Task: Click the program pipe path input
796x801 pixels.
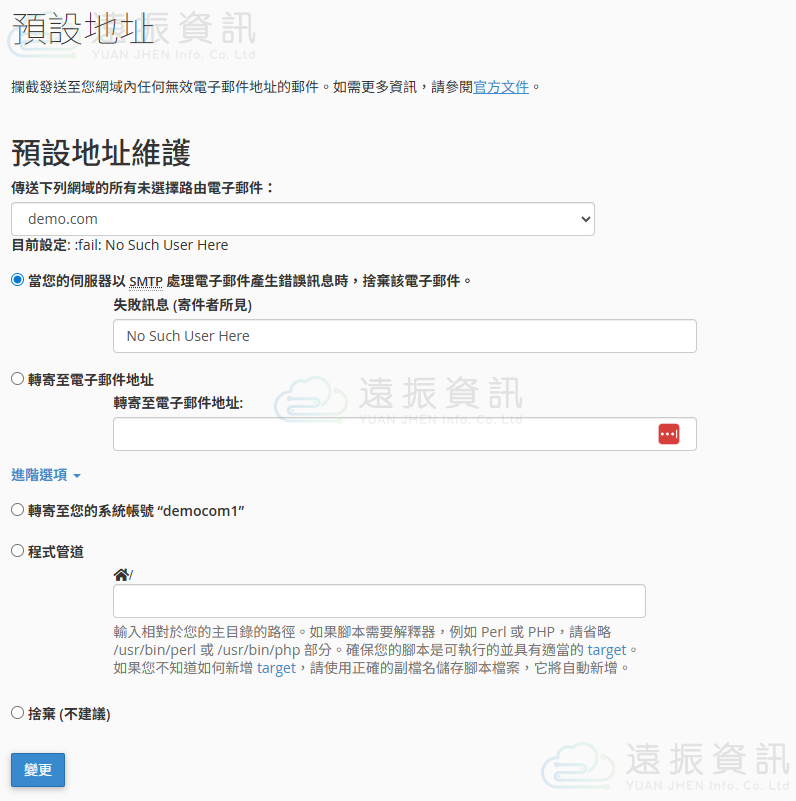Action: 379,601
